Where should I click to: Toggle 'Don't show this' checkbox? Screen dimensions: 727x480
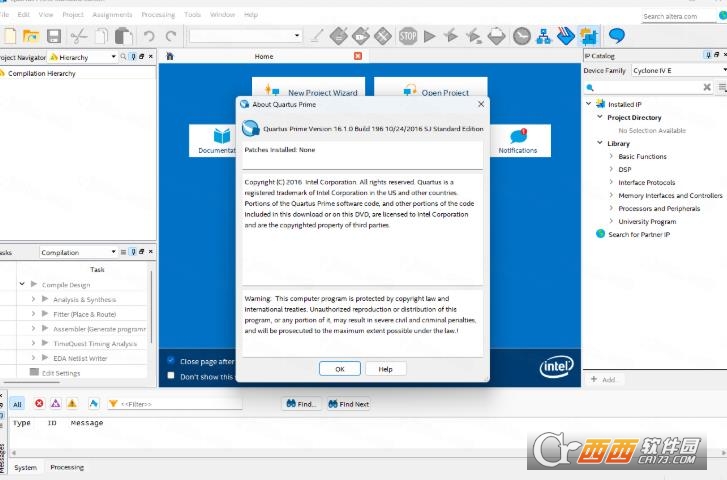coord(171,376)
